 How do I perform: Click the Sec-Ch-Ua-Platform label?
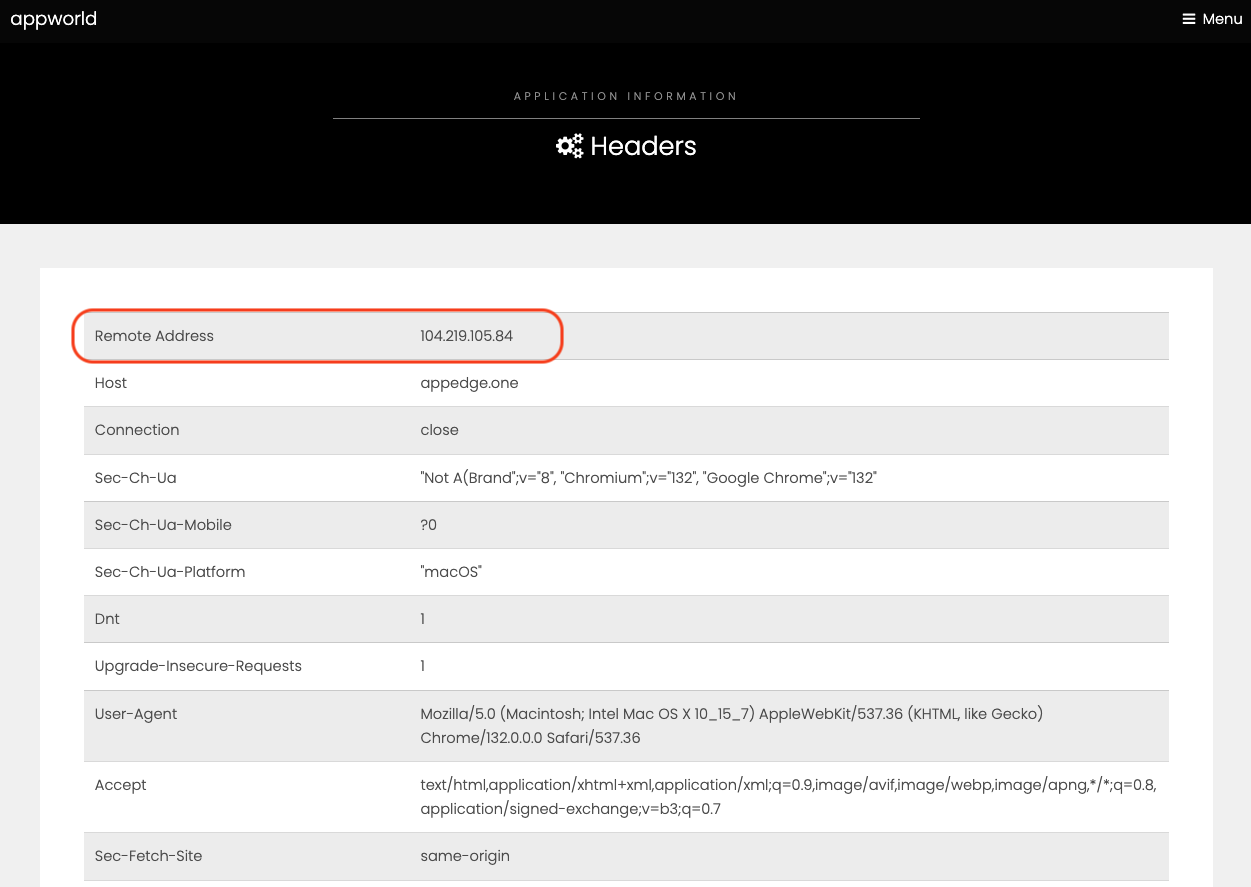[170, 572]
